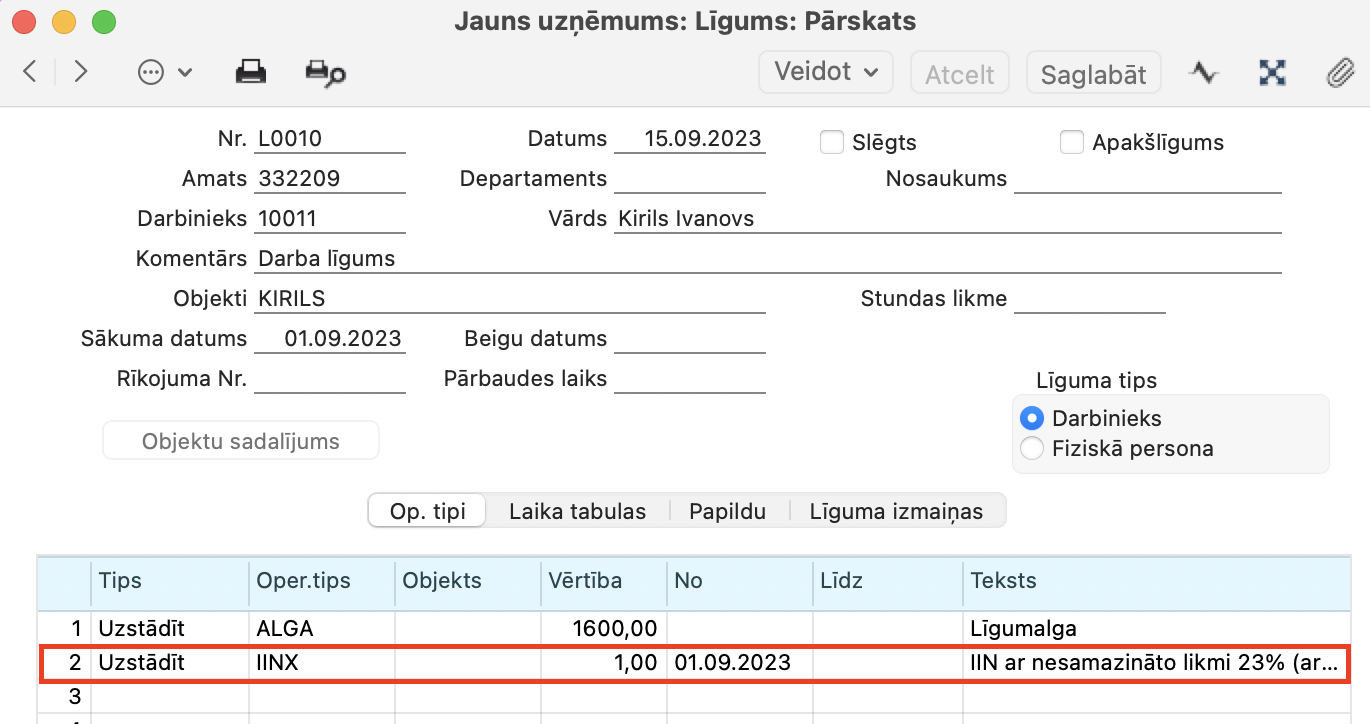Open attachments paperclip icon
The height and width of the screenshot is (724, 1370).
click(1338, 73)
